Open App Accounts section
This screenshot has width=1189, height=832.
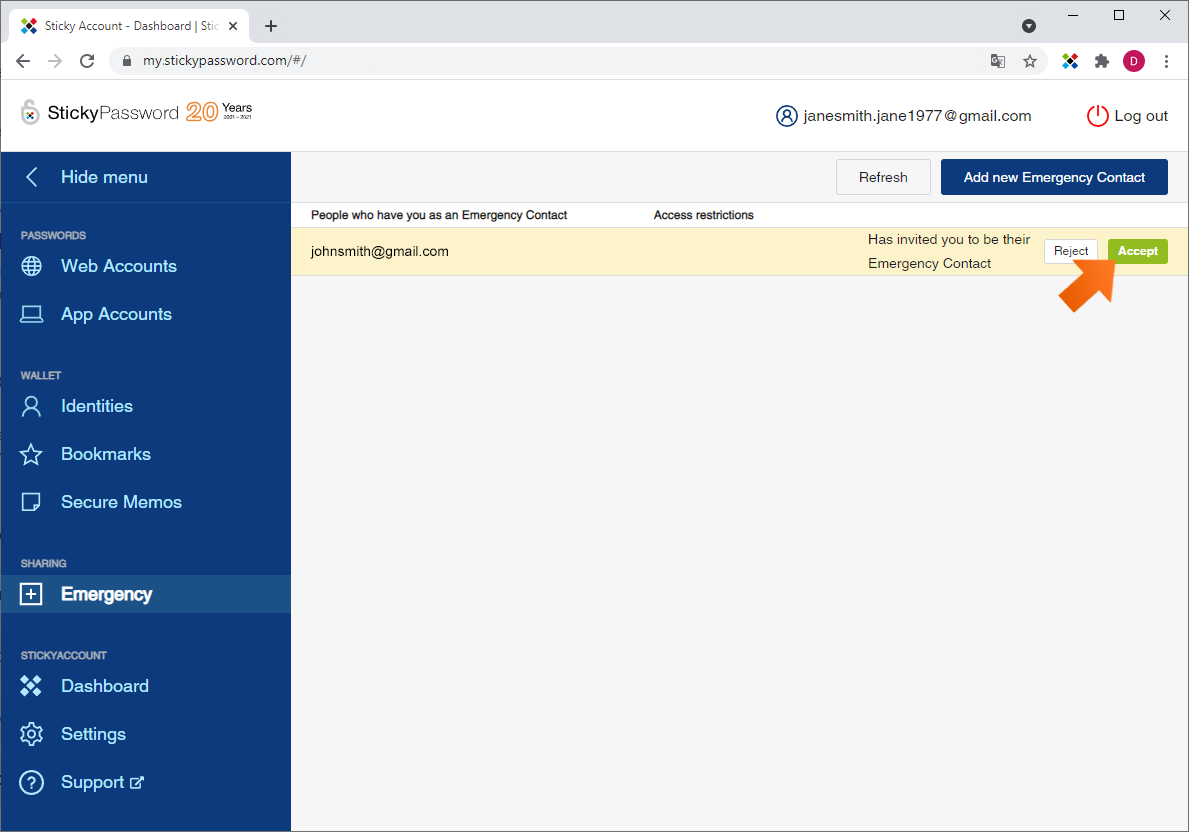[116, 314]
